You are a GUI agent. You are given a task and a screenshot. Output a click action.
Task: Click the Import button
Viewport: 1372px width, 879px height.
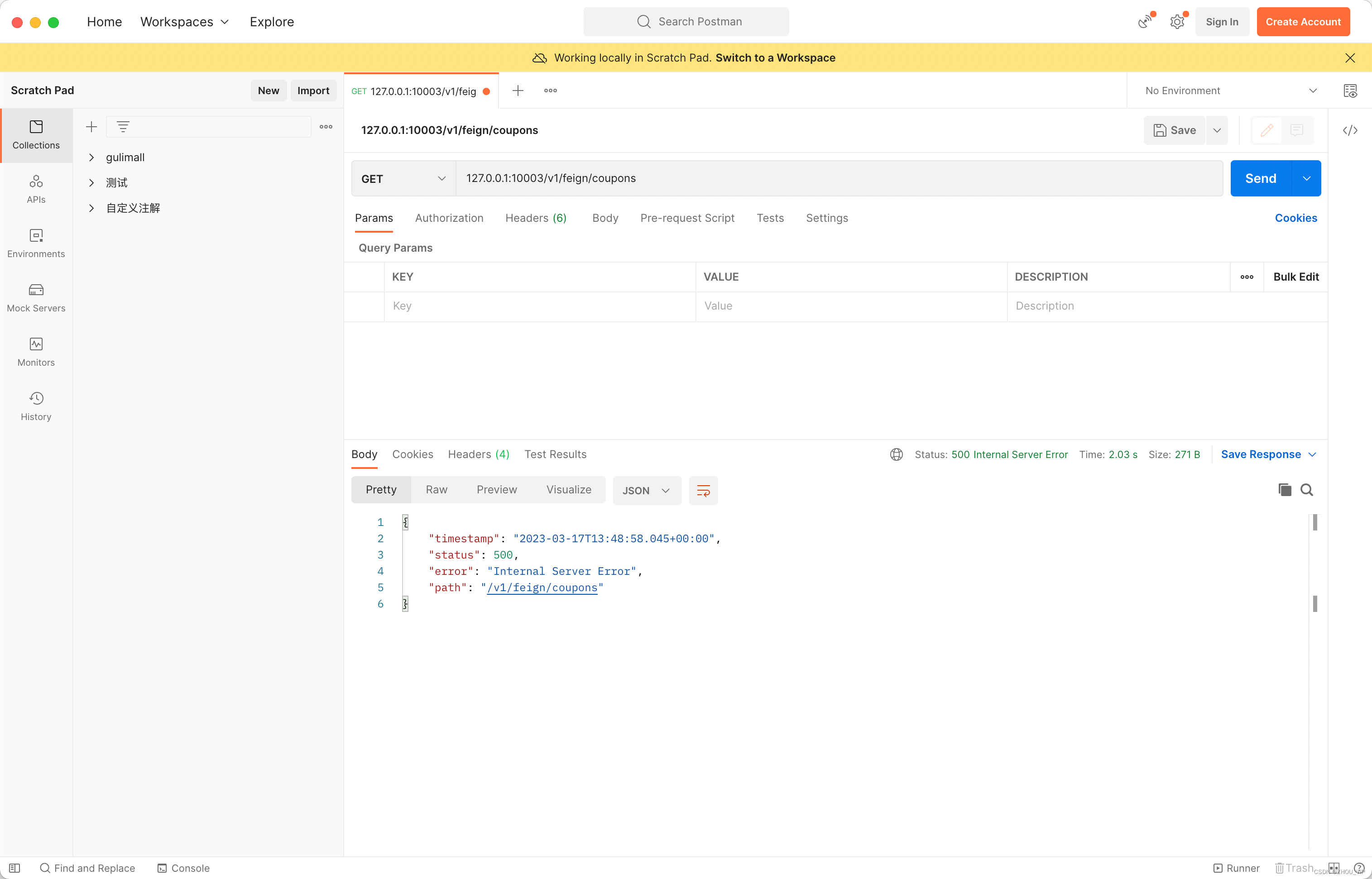(x=313, y=90)
